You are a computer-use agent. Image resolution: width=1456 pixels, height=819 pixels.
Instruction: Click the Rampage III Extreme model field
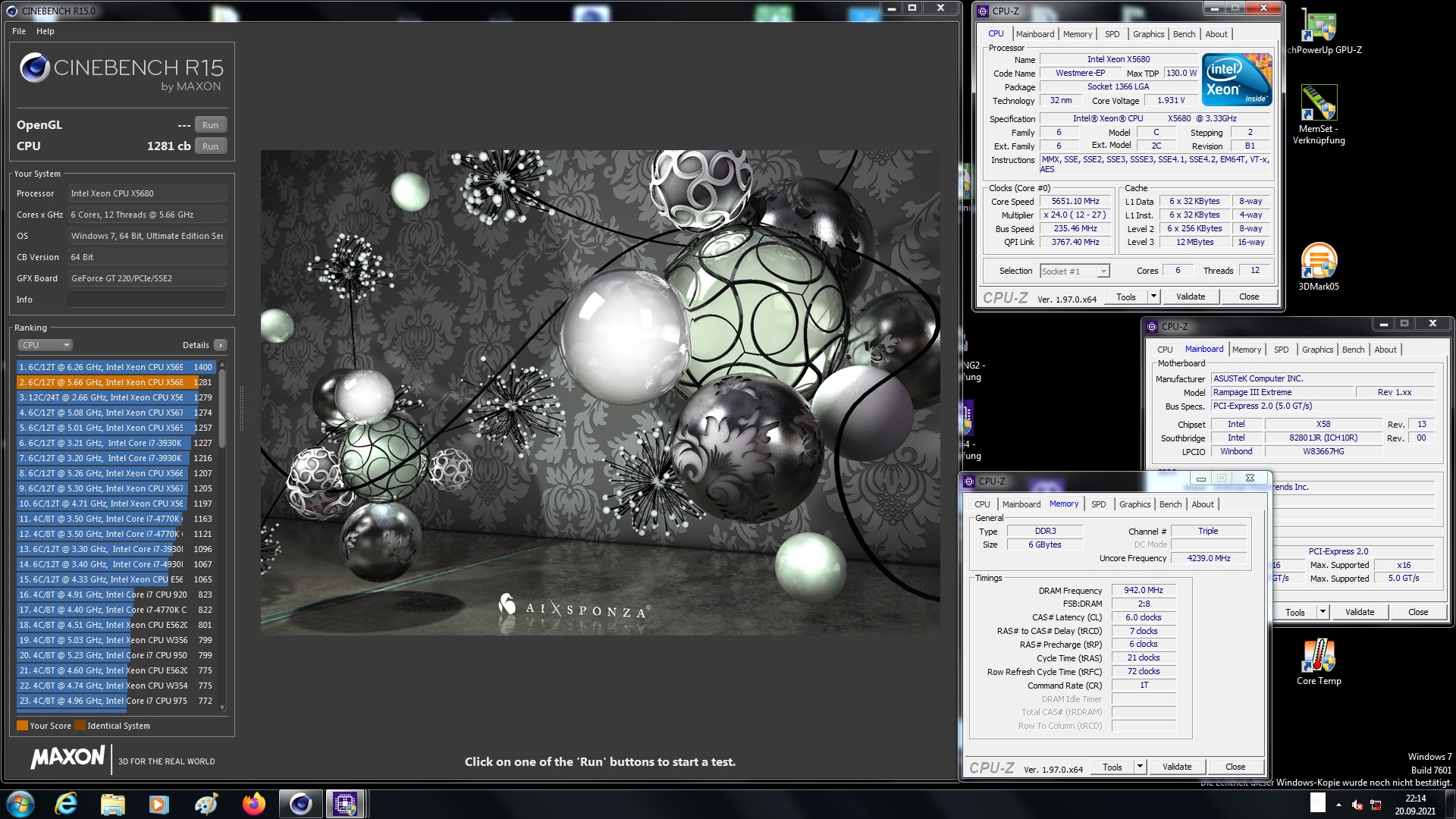pyautogui.click(x=1282, y=392)
